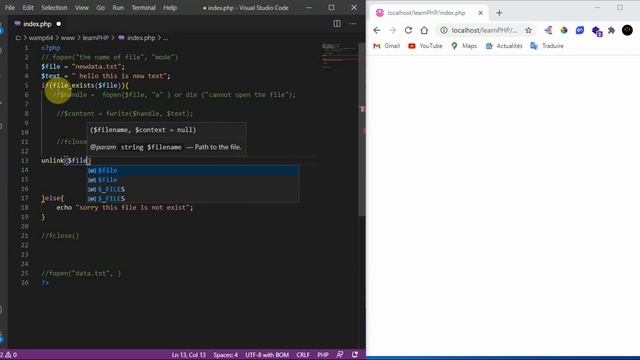Screen dimensions: 640x360
Task: Open the browser profile avatar
Action: point(627,30)
